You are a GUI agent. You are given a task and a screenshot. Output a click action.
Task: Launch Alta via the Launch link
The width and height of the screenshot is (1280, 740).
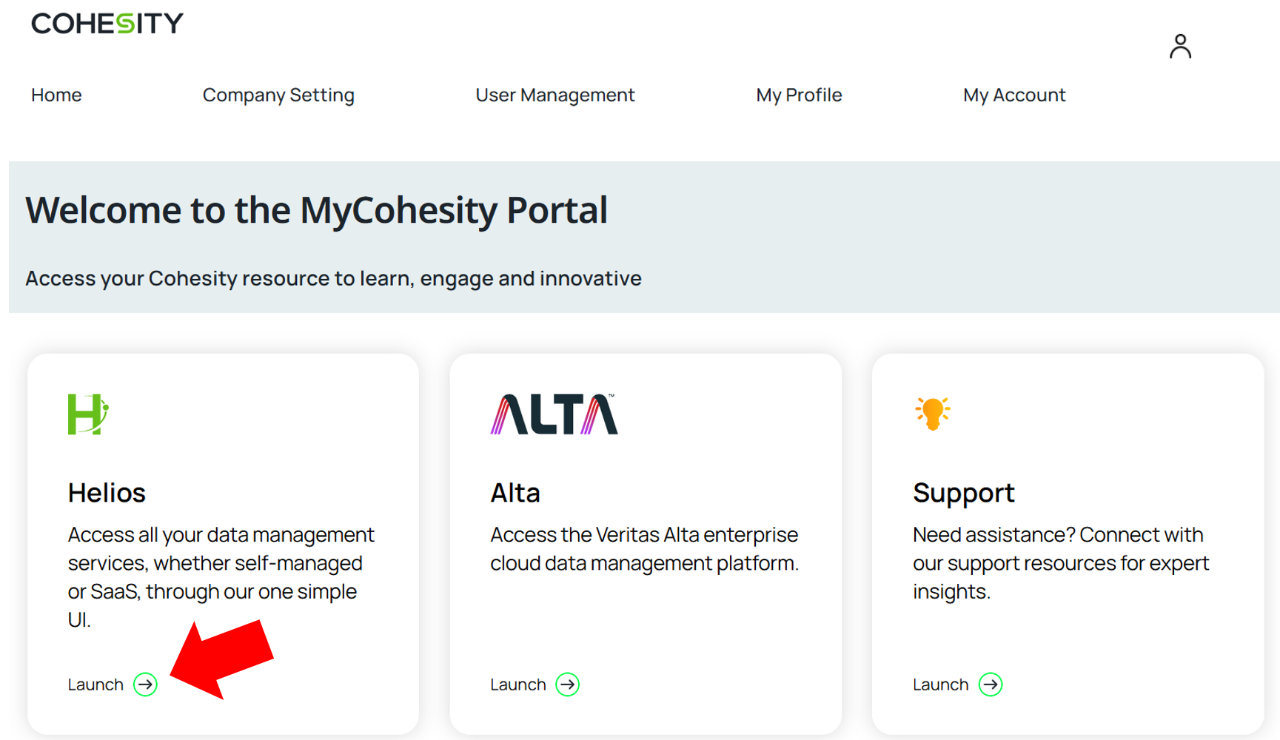(x=518, y=685)
